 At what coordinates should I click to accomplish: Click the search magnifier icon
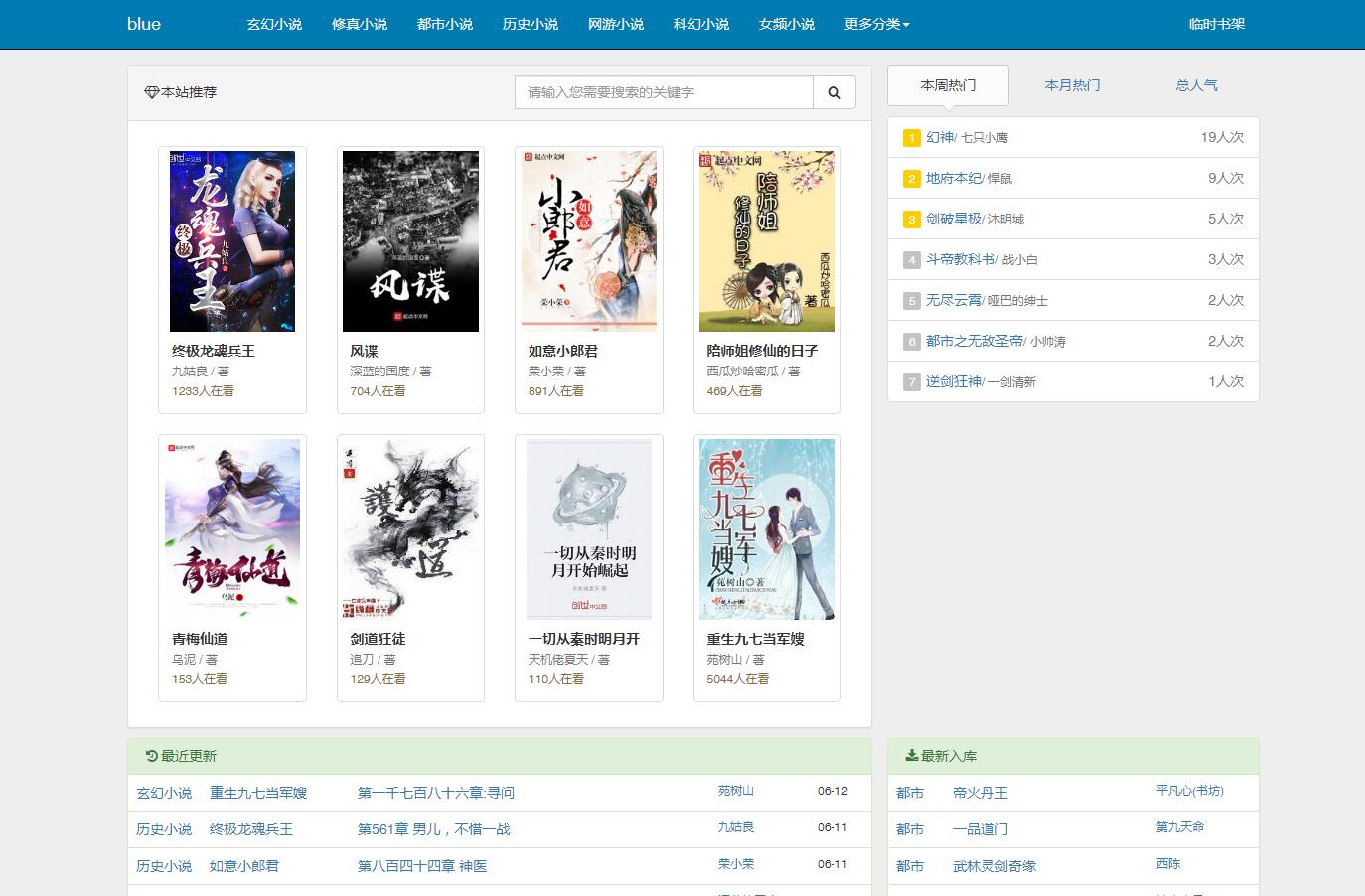(x=834, y=91)
